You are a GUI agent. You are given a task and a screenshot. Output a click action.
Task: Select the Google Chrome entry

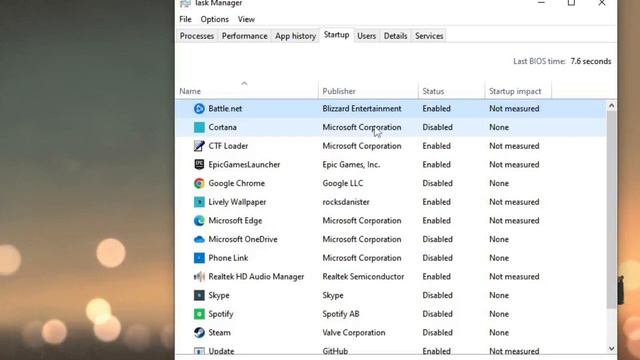pos(236,183)
